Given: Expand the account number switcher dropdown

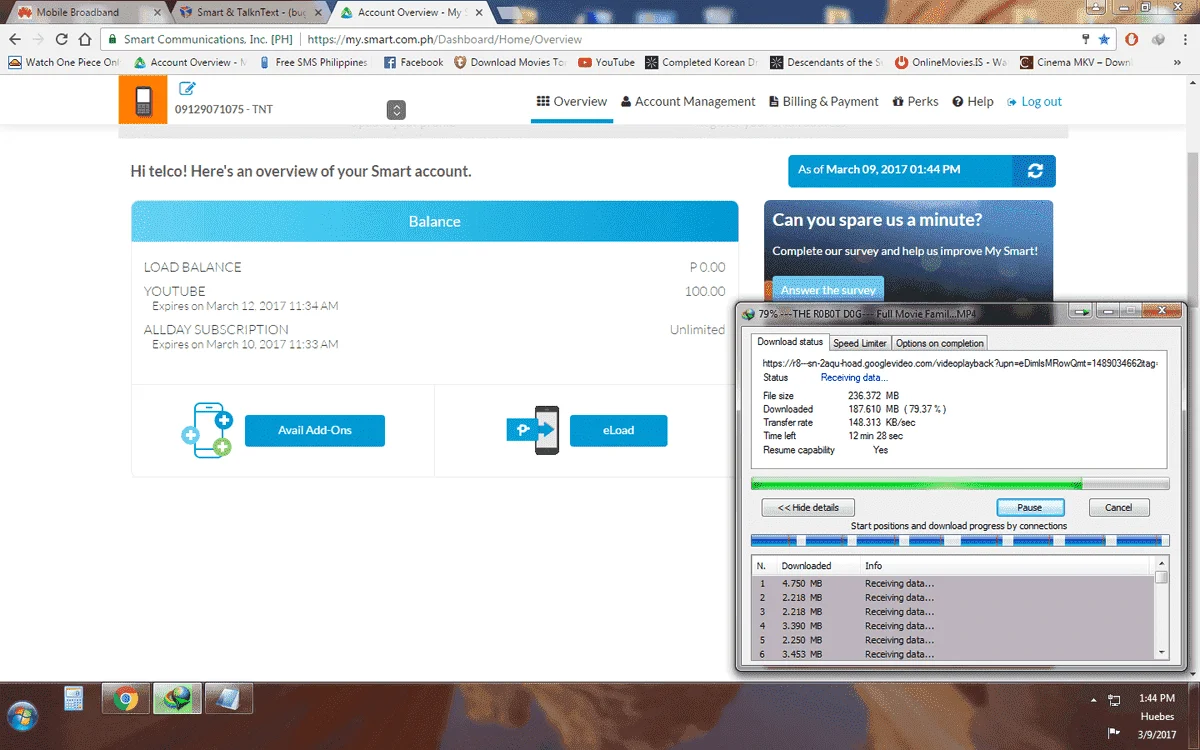Looking at the screenshot, I should pos(396,109).
